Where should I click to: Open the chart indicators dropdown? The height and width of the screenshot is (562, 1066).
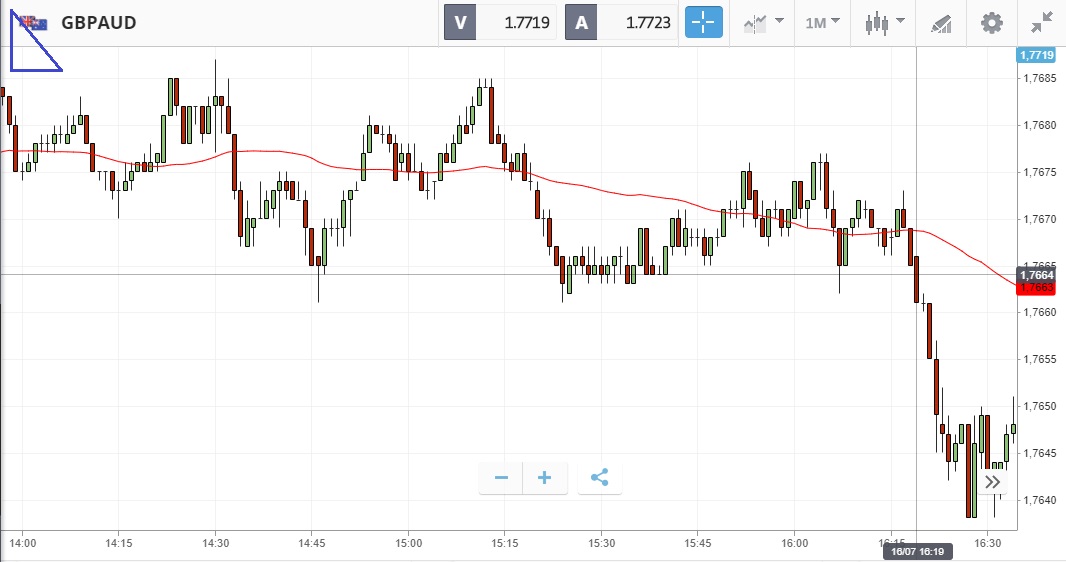point(763,22)
